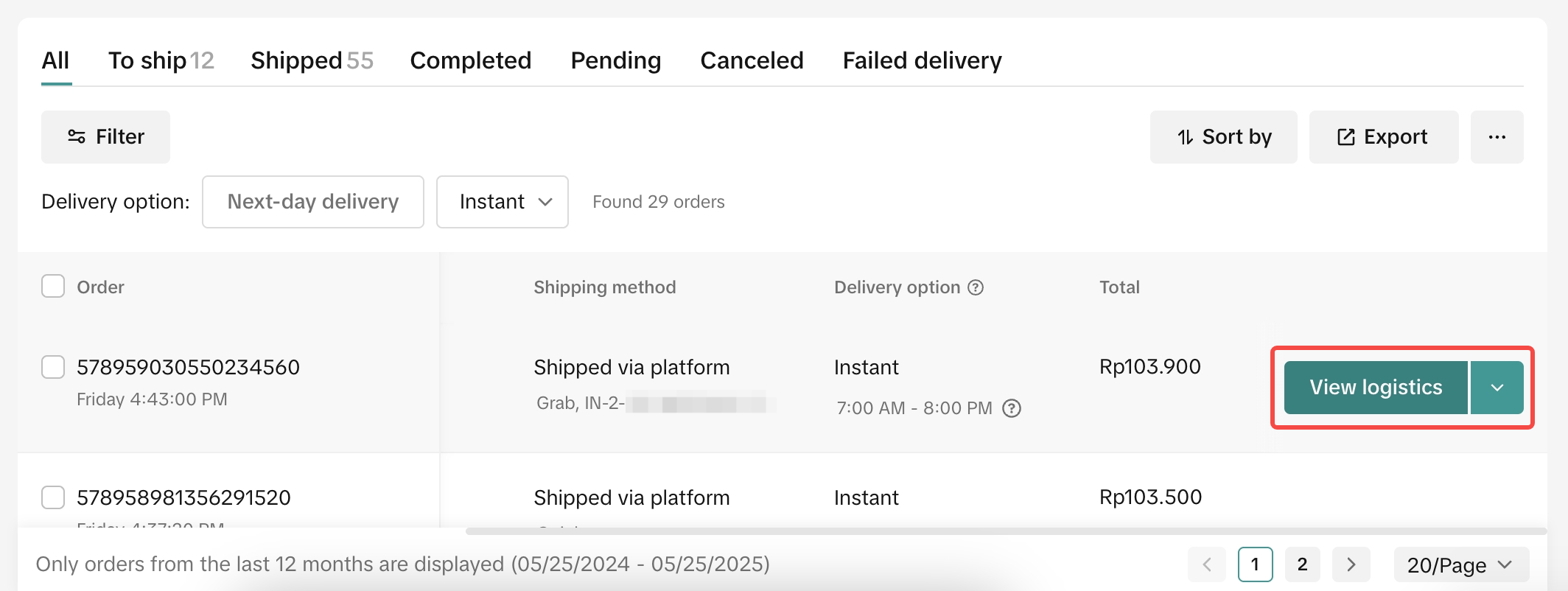Click the previous page arrow icon
The height and width of the screenshot is (591, 1568).
point(1207,564)
